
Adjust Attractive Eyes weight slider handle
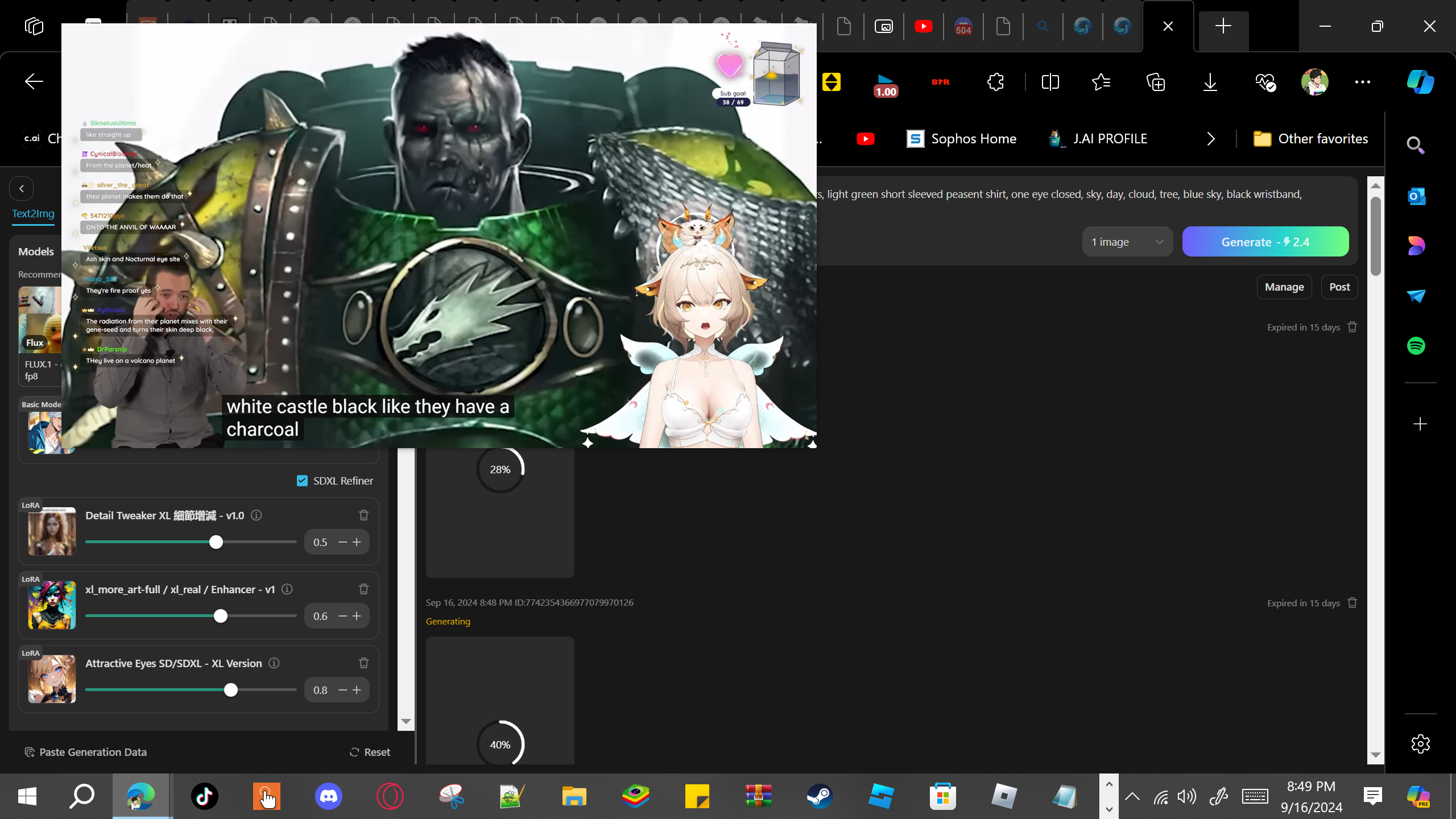[x=230, y=690]
